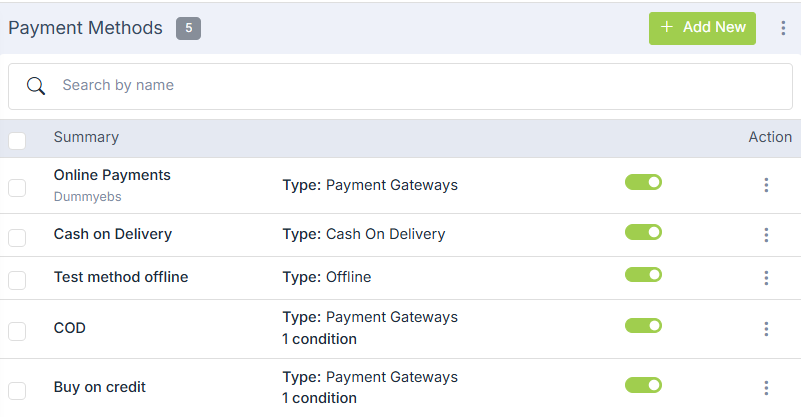This screenshot has height=417, width=801.
Task: Open the action menu for Cash on Delivery
Action: click(x=766, y=235)
